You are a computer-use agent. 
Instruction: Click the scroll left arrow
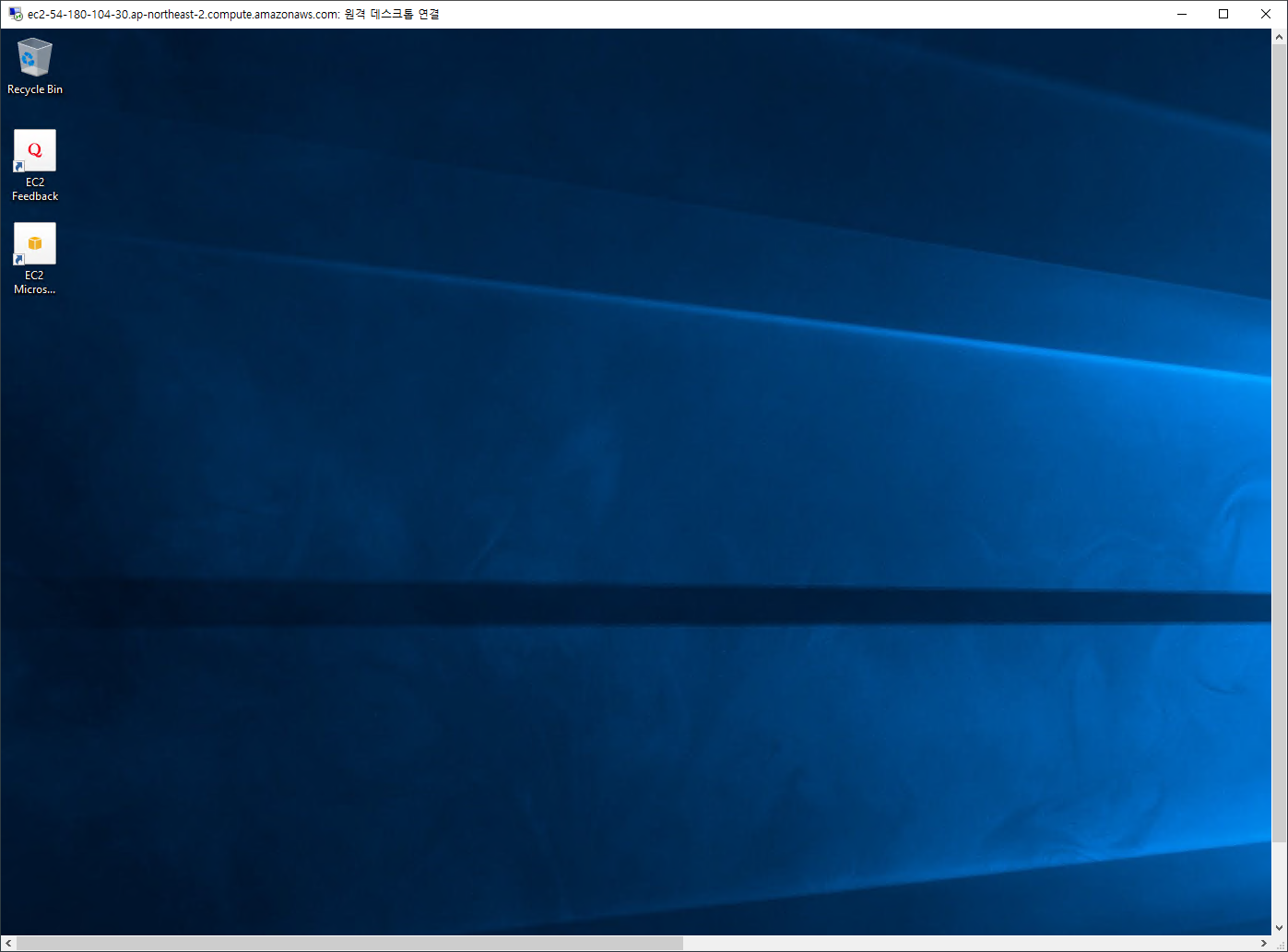(x=7, y=943)
